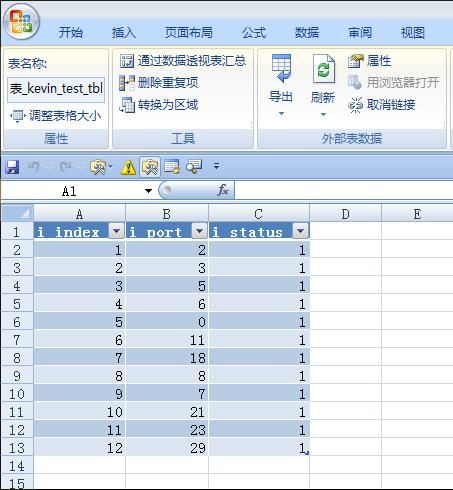Click the fx insert function icon
The height and width of the screenshot is (490, 453).
click(x=223, y=191)
